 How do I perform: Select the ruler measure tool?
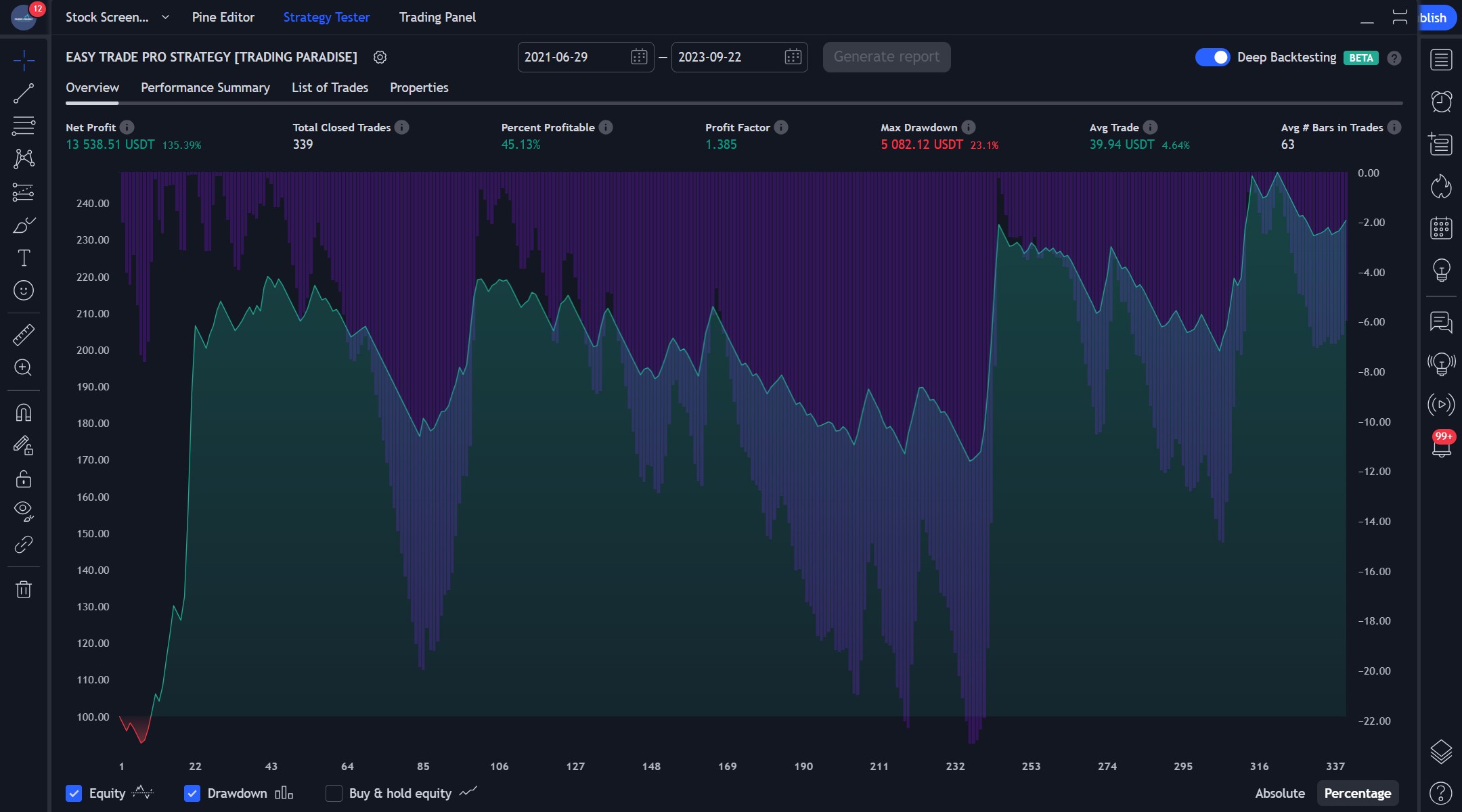click(24, 334)
